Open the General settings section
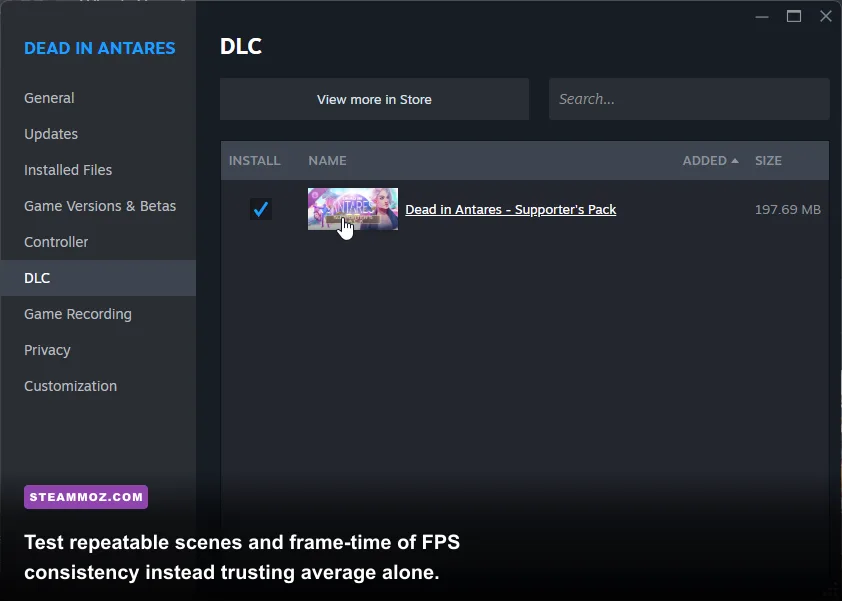Viewport: 842px width, 601px height. click(x=49, y=98)
